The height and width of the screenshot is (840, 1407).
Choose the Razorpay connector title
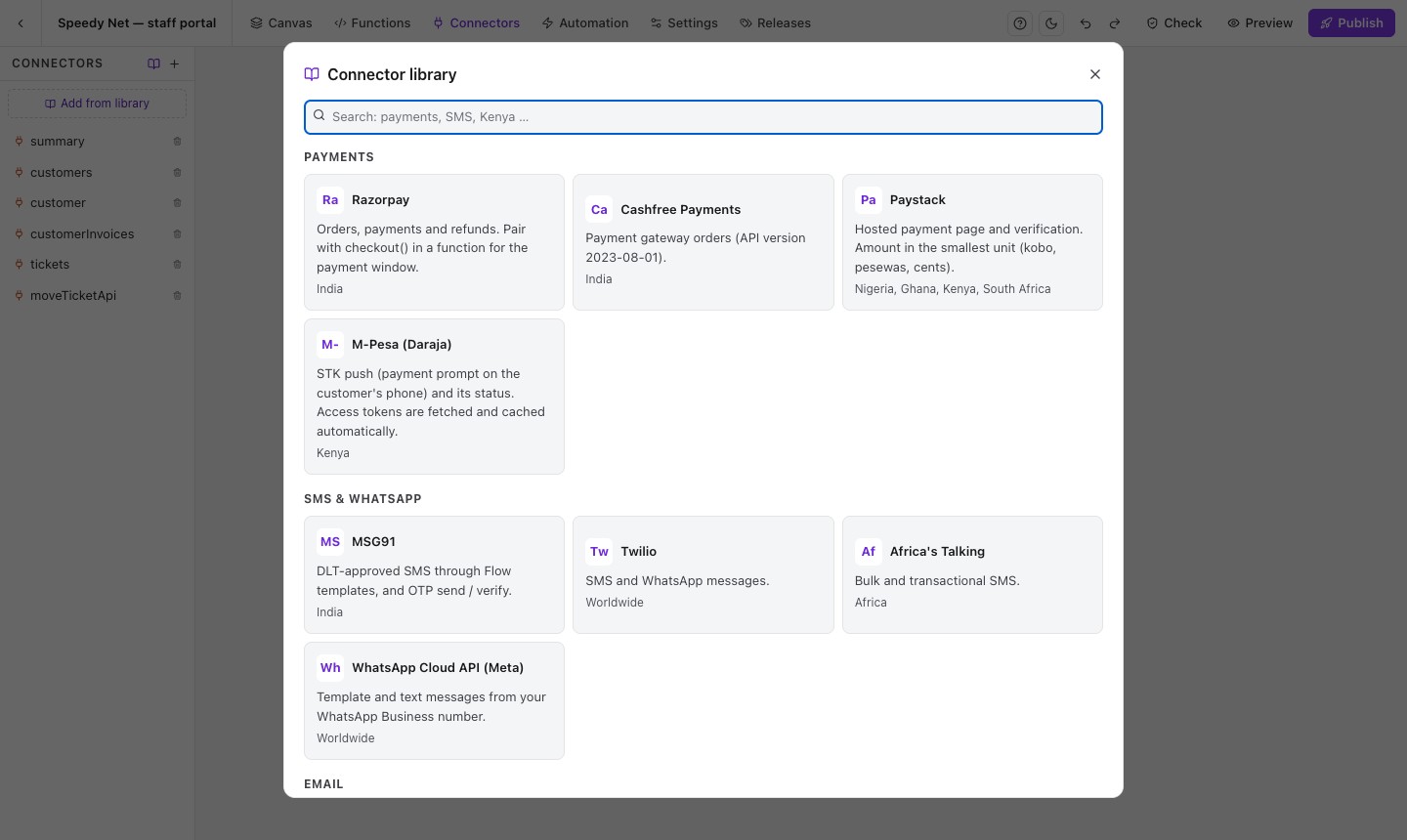point(380,200)
